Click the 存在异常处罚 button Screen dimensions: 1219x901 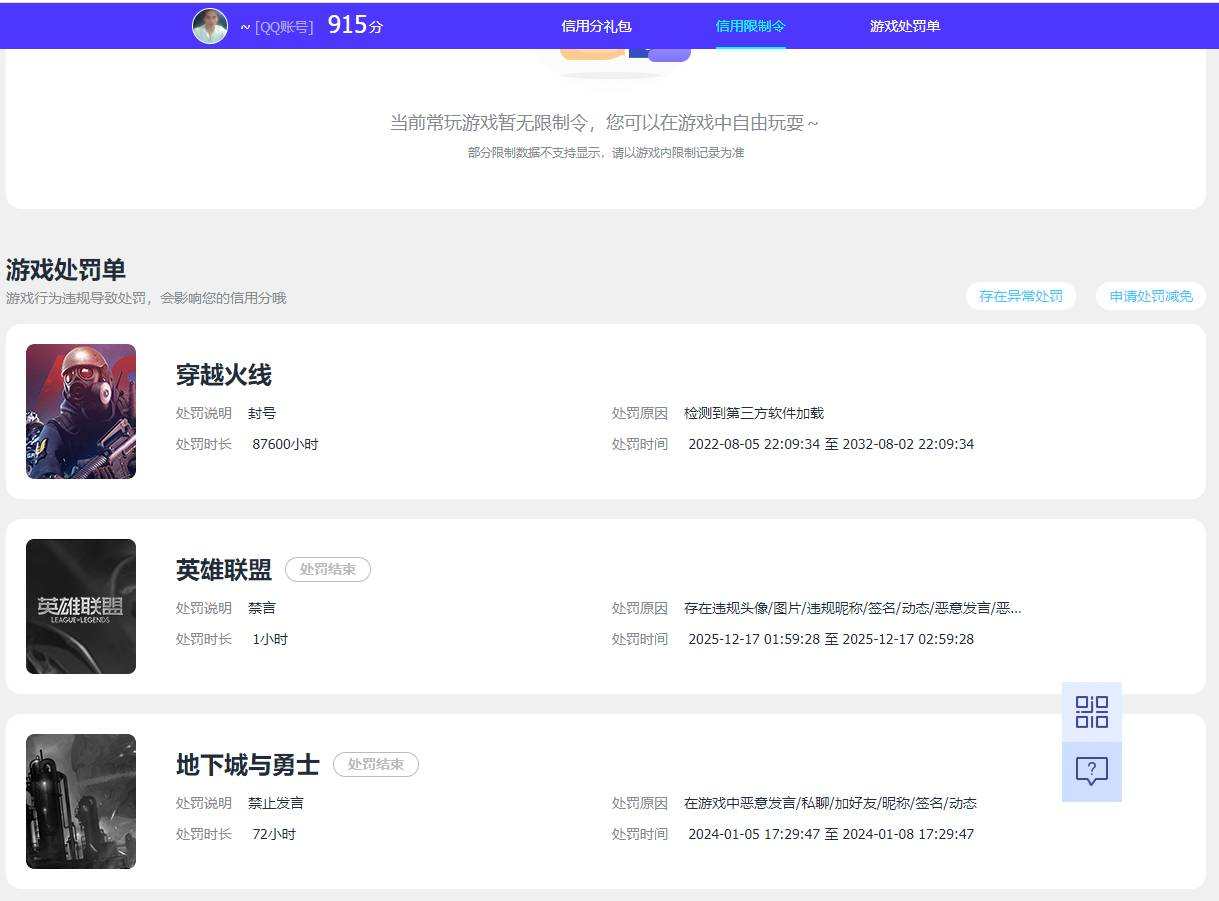point(1021,296)
